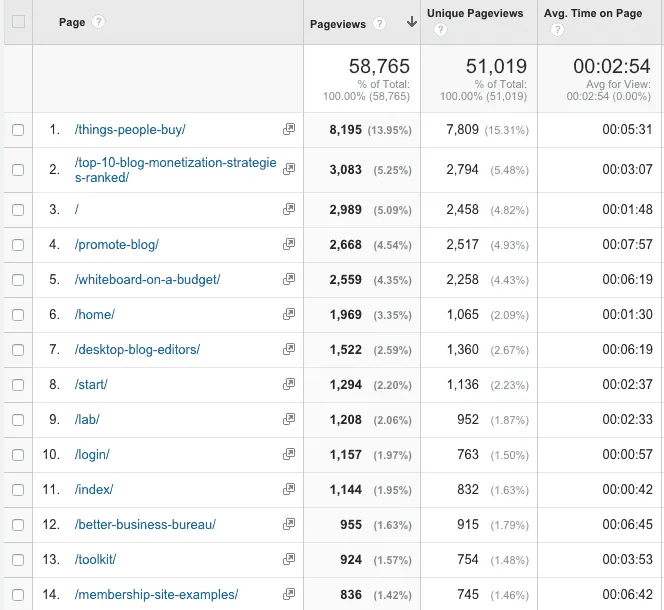
Task: Sort by Avg. Time on Page header
Action: pos(593,13)
